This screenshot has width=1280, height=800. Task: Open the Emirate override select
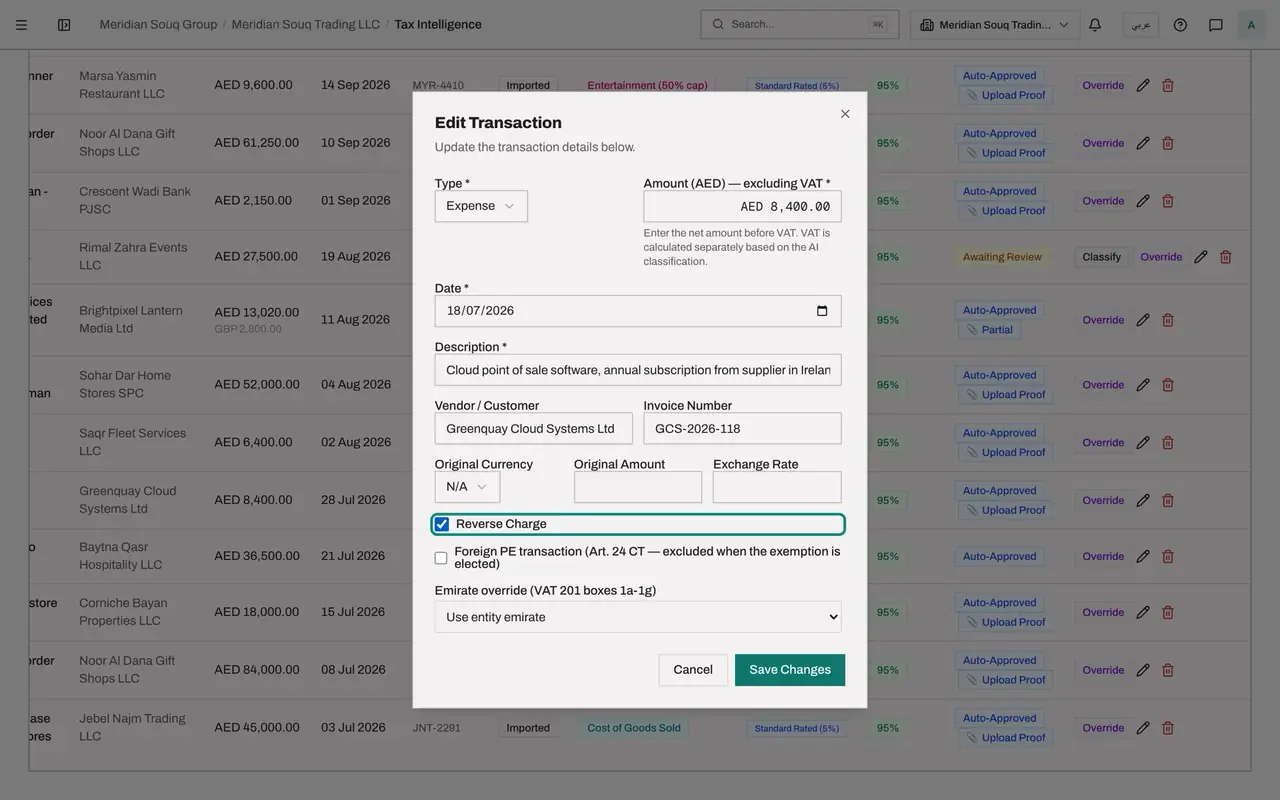tap(638, 617)
